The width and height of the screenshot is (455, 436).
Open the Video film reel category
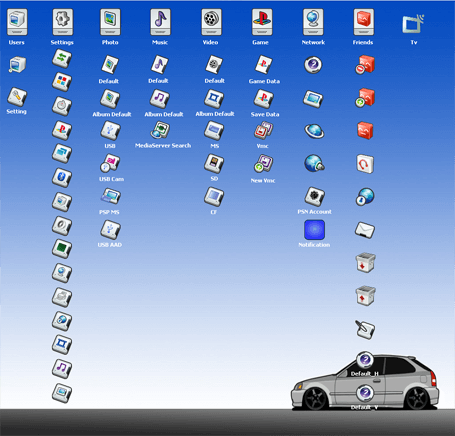211,22
